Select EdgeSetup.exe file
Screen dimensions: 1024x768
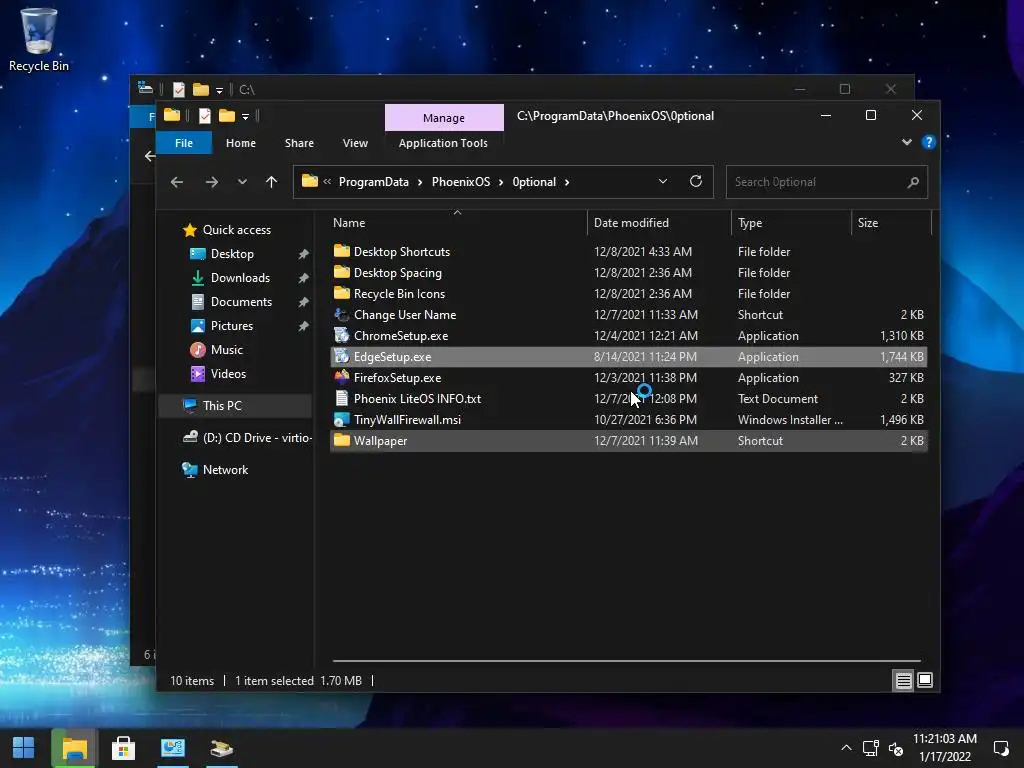click(628, 357)
